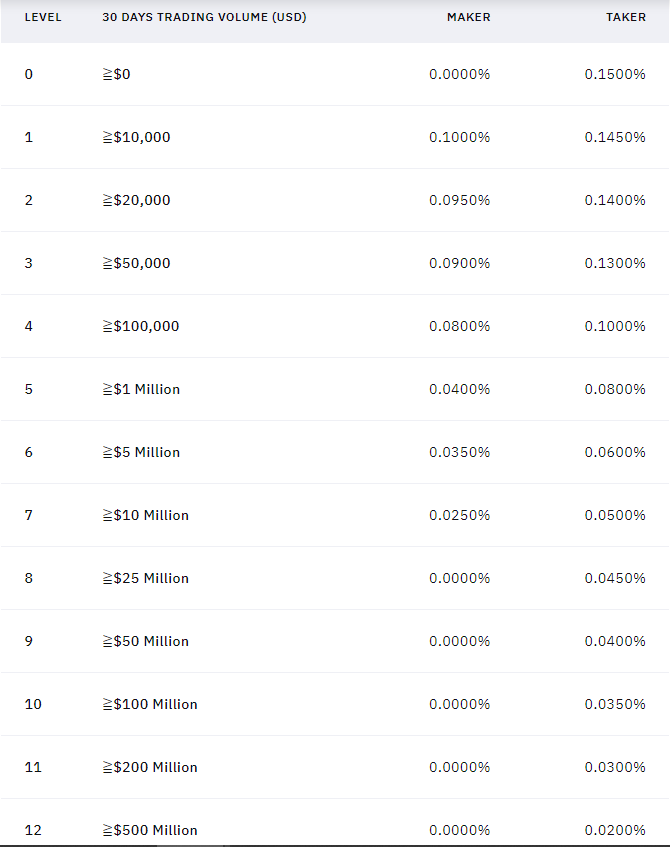Select the ≧$1 Million volume row
The image size is (670, 847).
[335, 389]
